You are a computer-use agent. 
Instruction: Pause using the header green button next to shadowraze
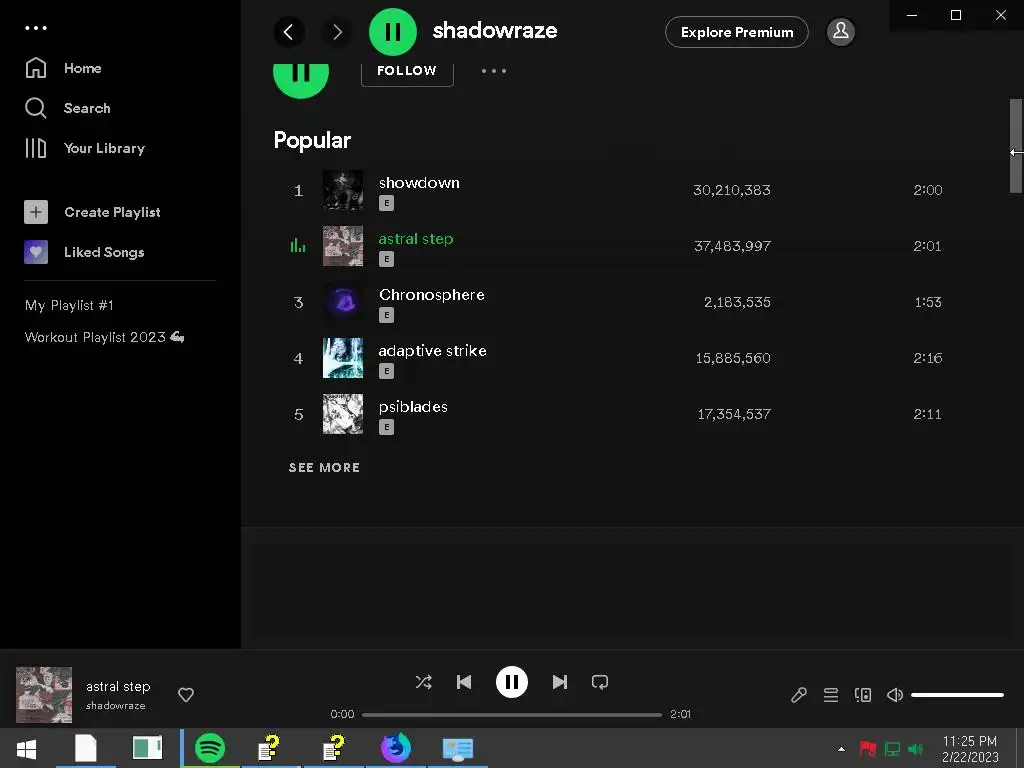coord(392,31)
